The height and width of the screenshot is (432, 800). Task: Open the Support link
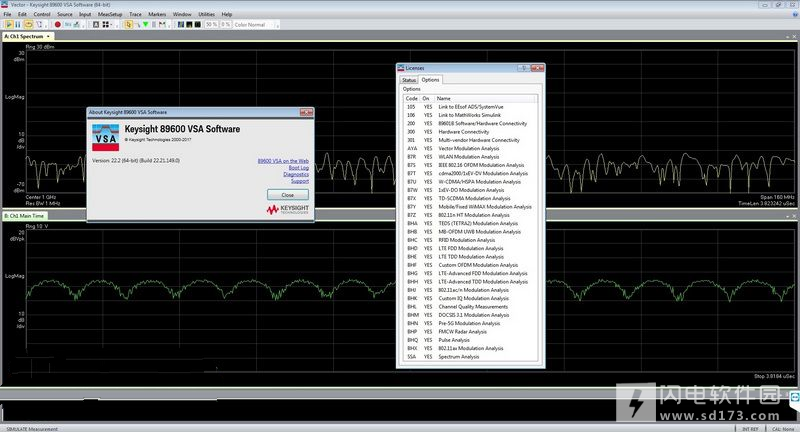point(299,181)
